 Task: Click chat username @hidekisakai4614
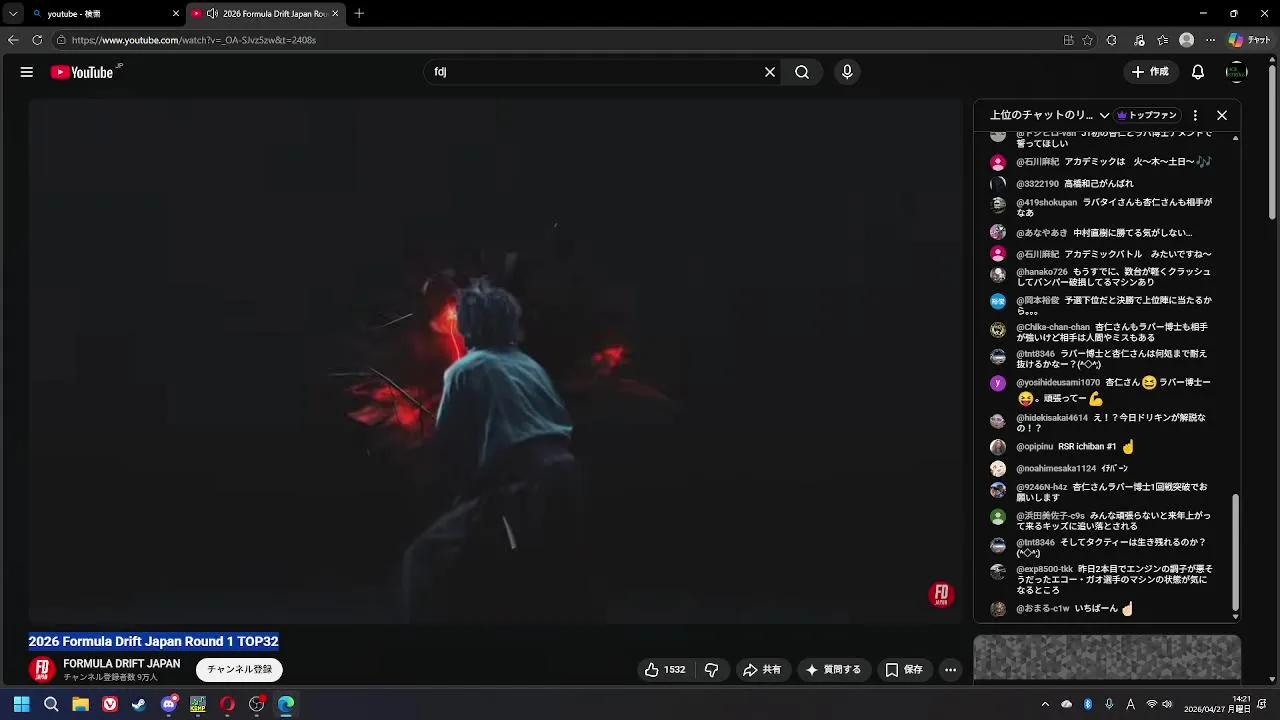point(1052,418)
